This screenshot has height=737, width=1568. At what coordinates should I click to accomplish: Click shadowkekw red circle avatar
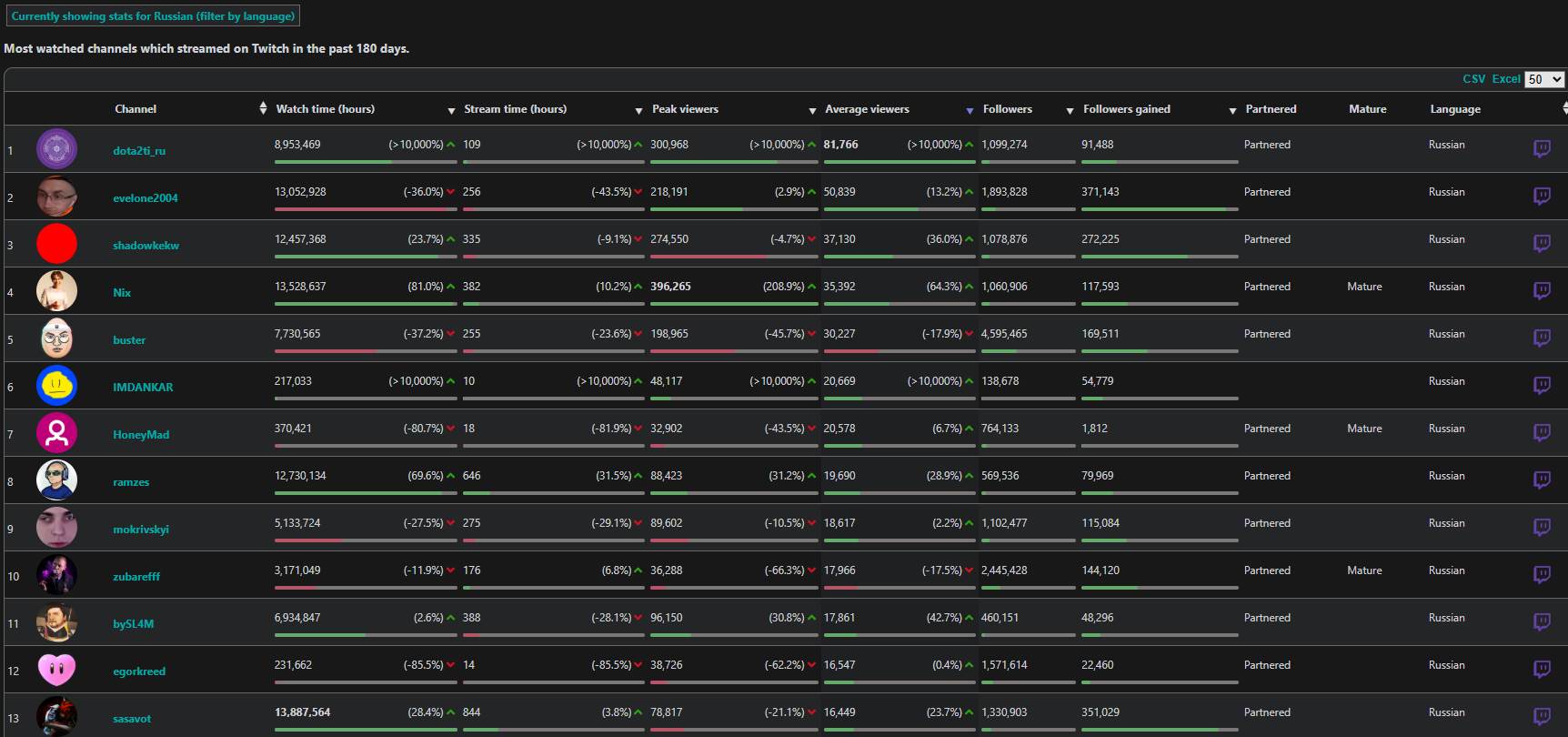pyautogui.click(x=56, y=244)
